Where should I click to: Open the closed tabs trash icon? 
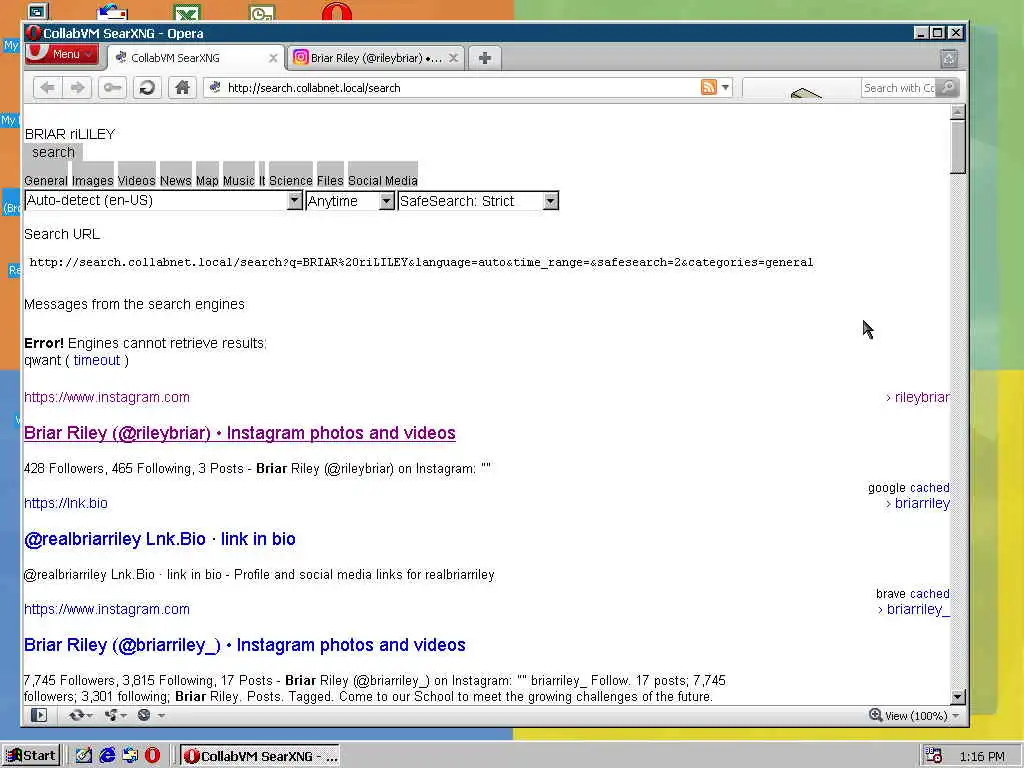tap(949, 59)
